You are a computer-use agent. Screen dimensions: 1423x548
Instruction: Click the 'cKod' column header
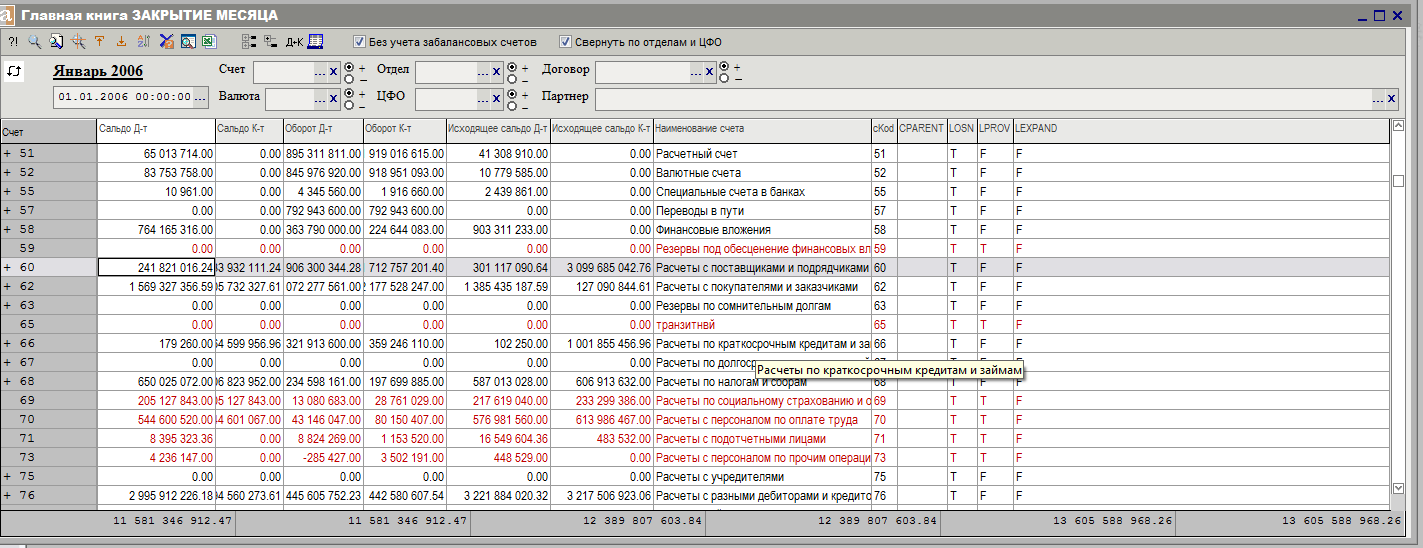click(x=883, y=129)
